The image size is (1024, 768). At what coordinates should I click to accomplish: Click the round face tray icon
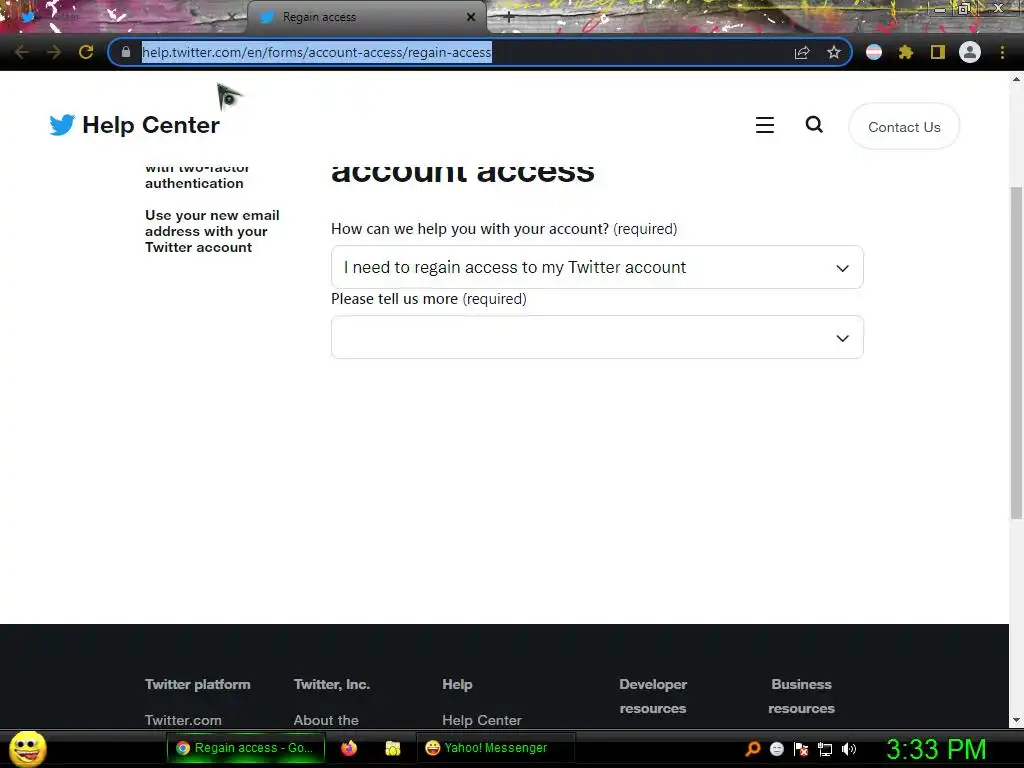776,748
